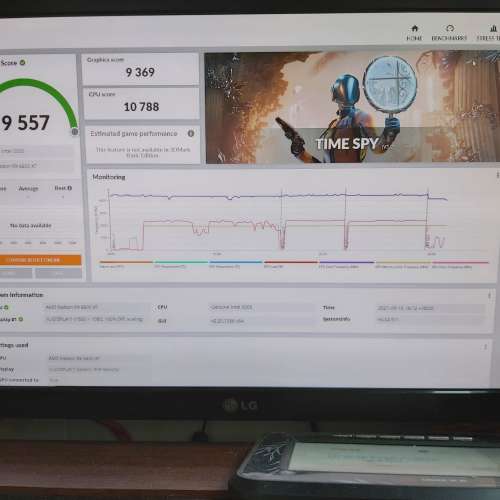Click the GPU value under Settings used
The width and height of the screenshot is (500, 500).
pyautogui.click(x=100, y=358)
